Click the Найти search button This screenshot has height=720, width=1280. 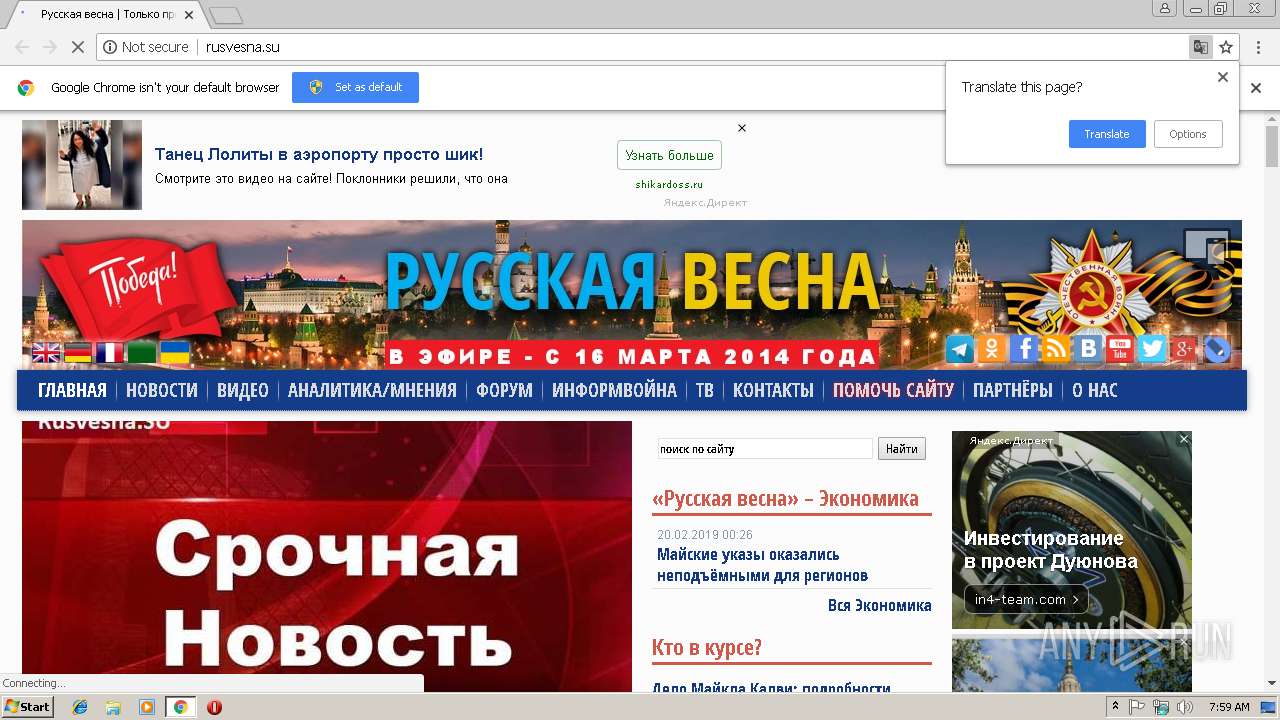(902, 449)
